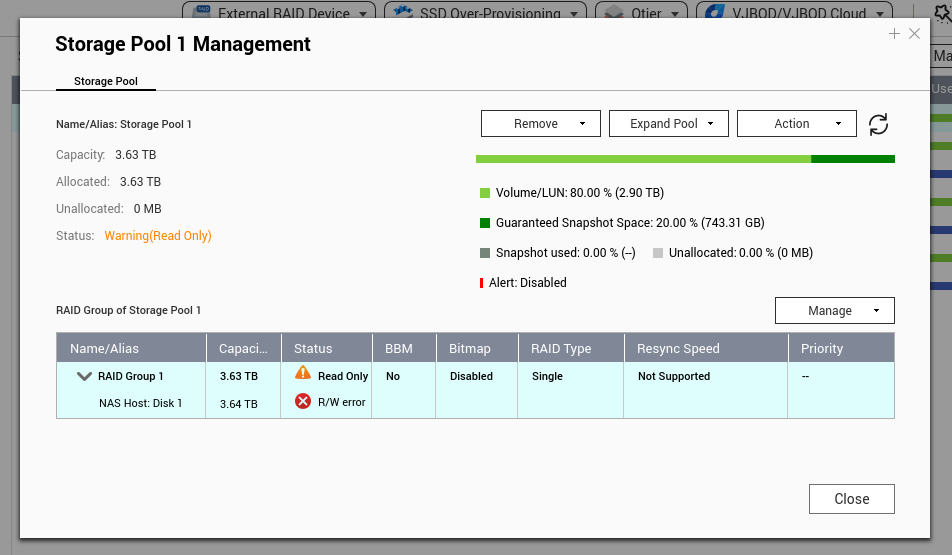Click the orange Read Only warning icon
Viewport: 952px width, 555px height.
coord(303,373)
